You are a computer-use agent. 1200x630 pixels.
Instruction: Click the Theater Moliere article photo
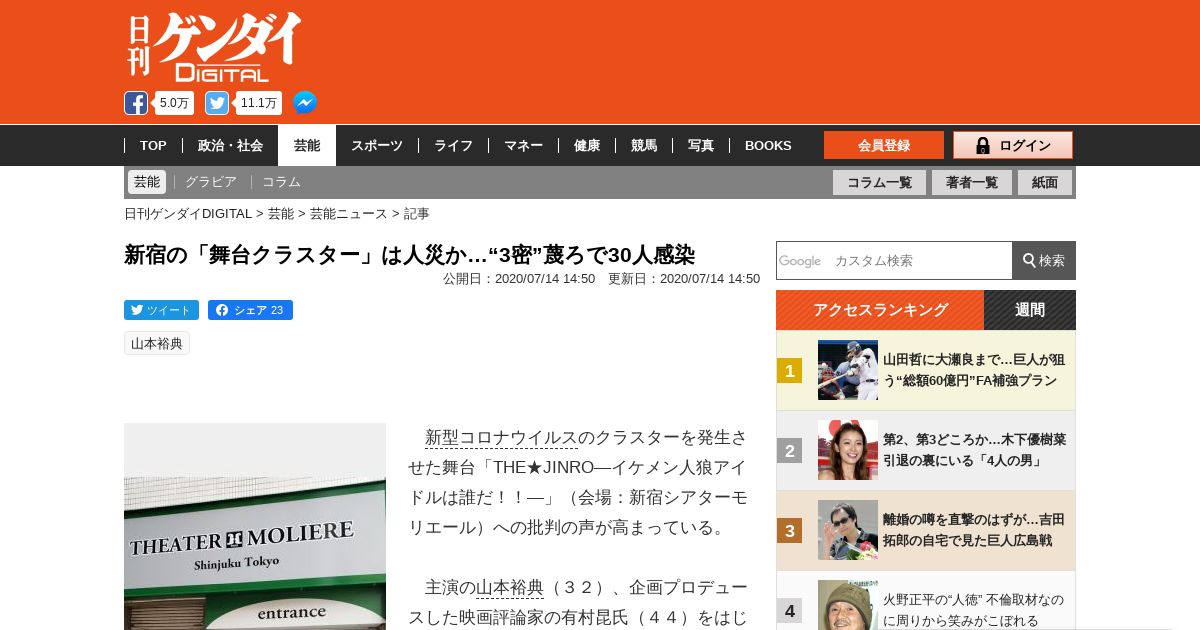pyautogui.click(x=255, y=526)
